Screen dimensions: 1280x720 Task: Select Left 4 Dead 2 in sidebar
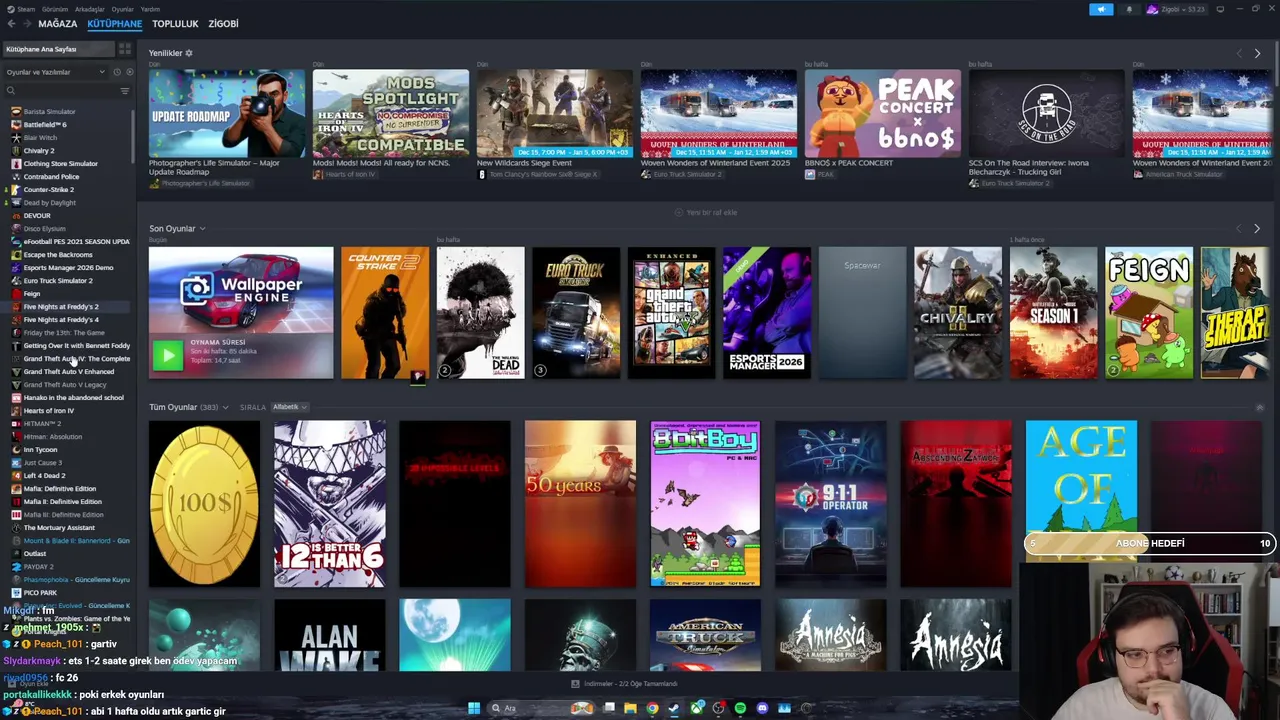click(x=44, y=476)
